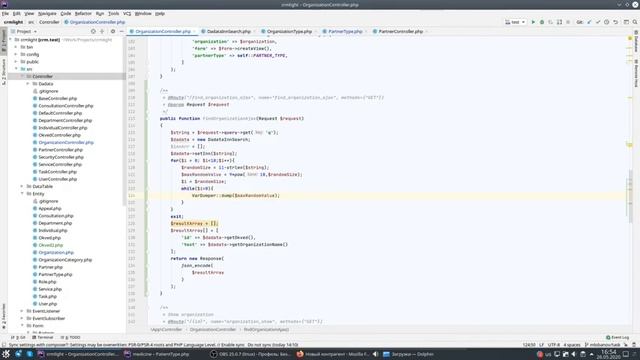Click the UTF-8 encoding indicator

(x=553, y=345)
